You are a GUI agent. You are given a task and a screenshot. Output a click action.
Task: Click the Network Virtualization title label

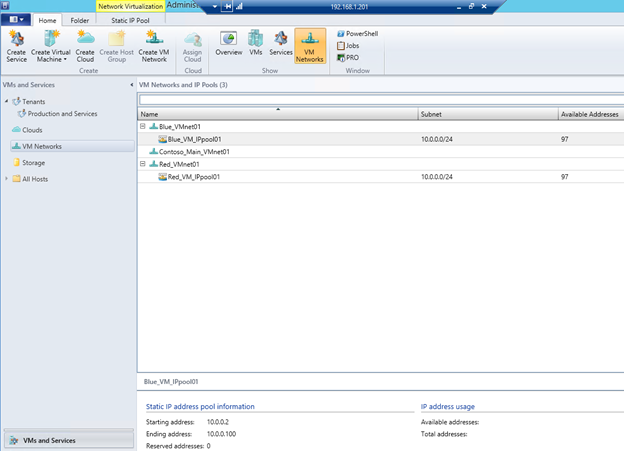tap(131, 6)
